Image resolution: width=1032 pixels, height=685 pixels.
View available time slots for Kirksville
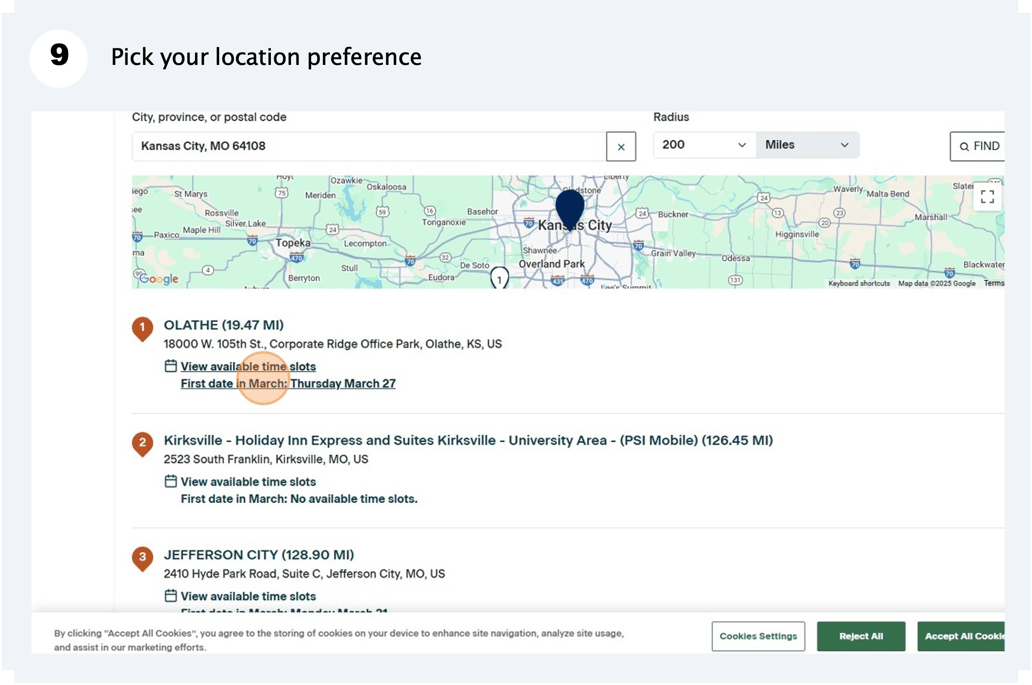click(x=248, y=482)
